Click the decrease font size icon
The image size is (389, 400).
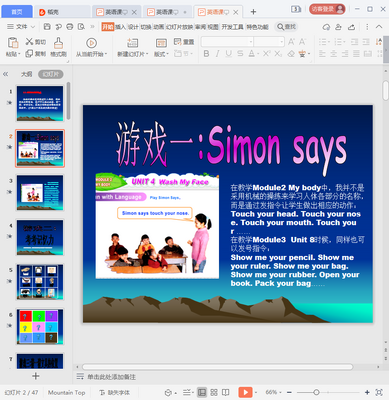302,42
